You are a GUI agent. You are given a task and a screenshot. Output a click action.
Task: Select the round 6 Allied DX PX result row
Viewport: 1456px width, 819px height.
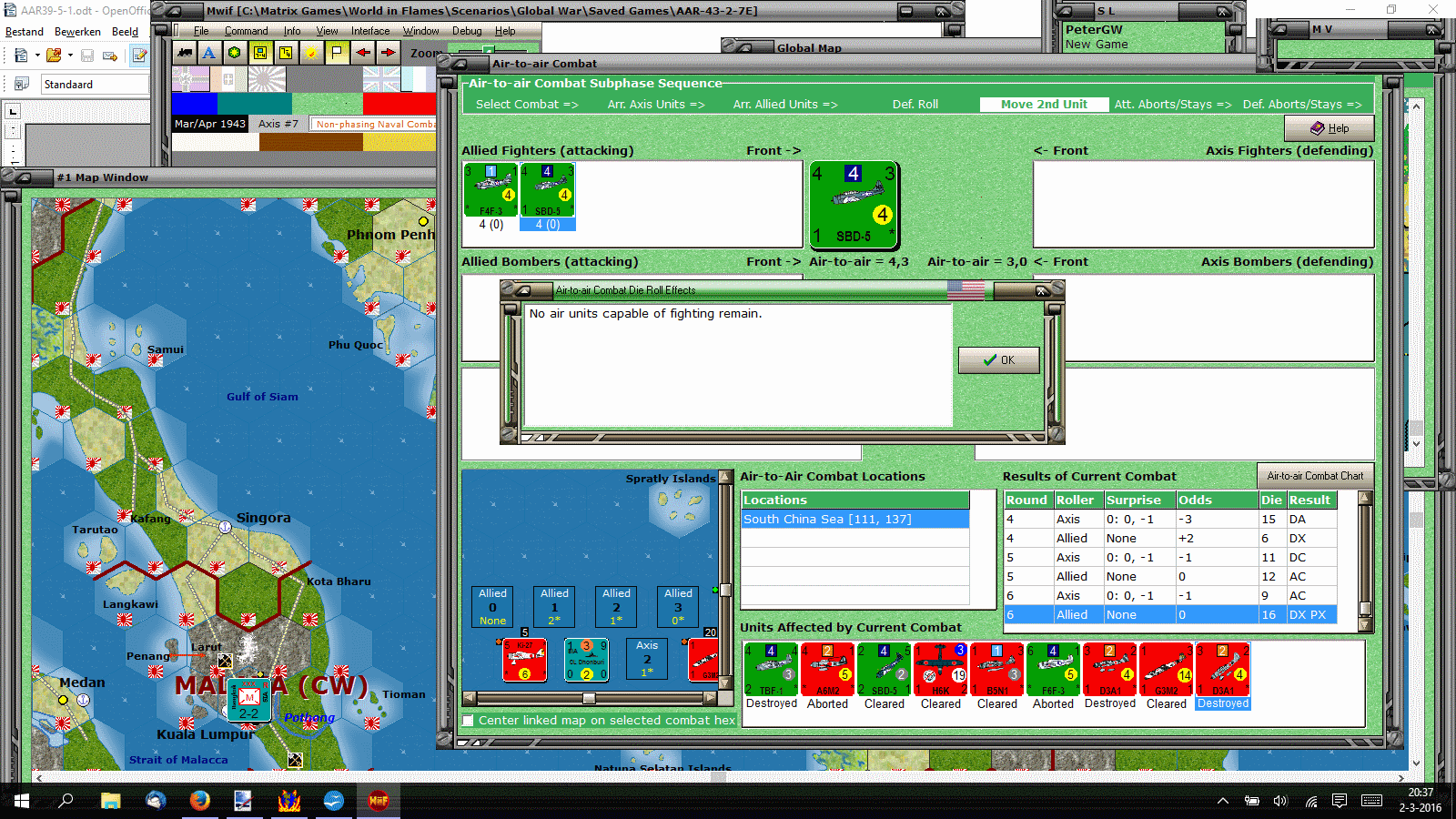1170,615
